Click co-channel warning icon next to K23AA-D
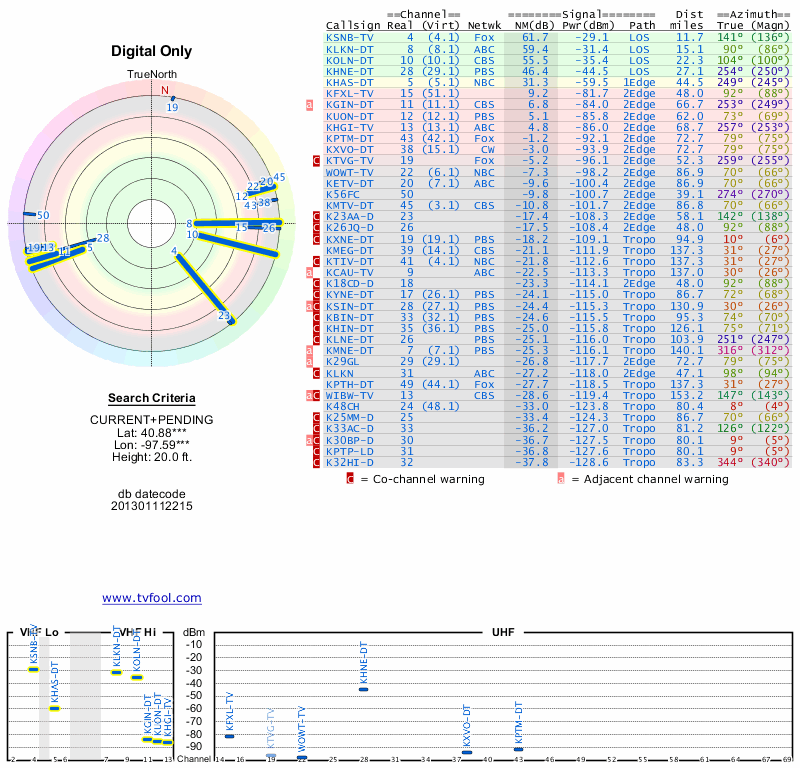This screenshot has height=768, width=800. pos(317,216)
